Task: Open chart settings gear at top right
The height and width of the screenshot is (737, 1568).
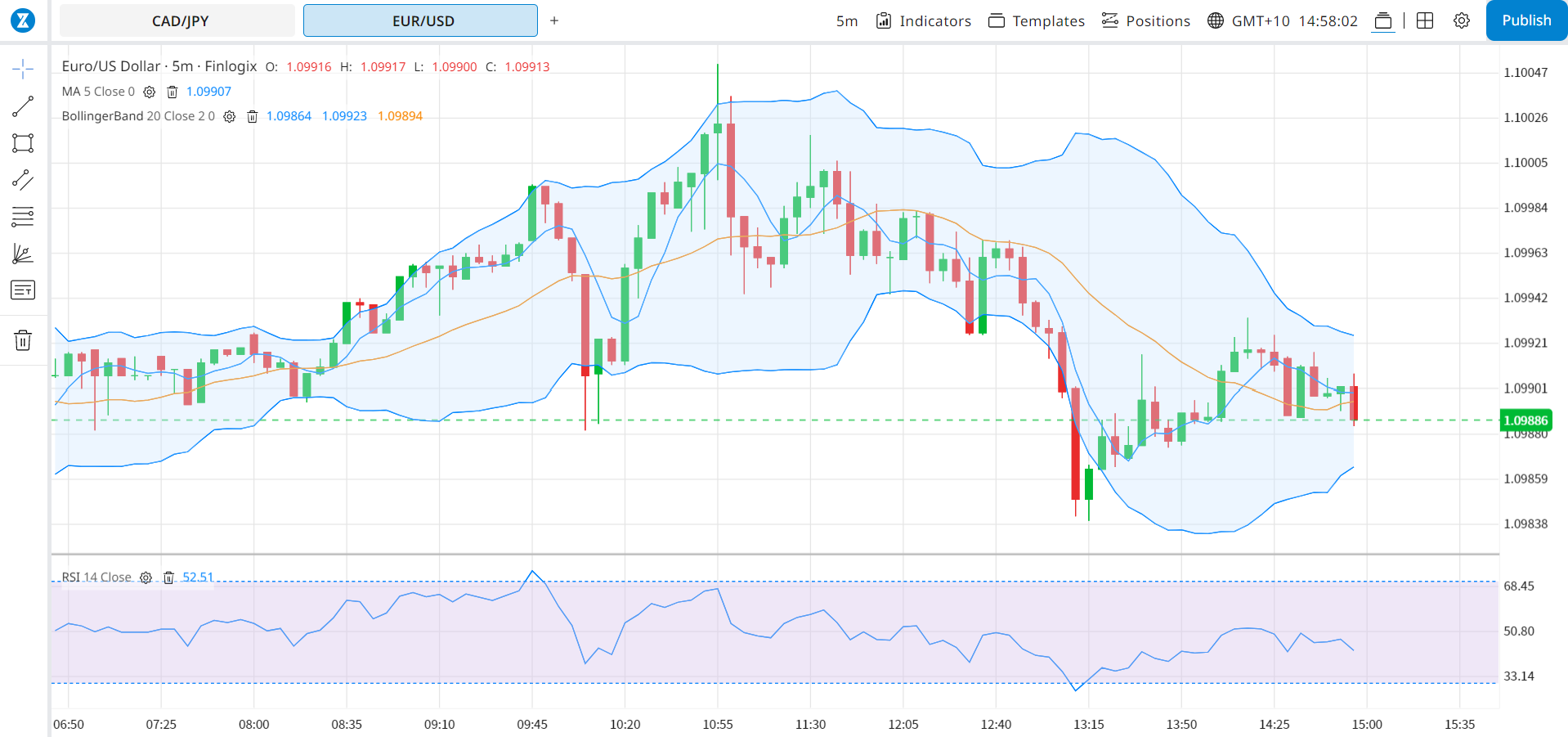Action: pos(1462,21)
